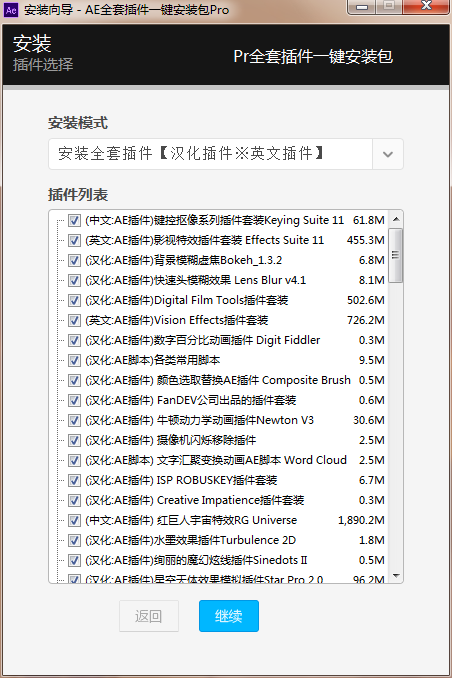The width and height of the screenshot is (452, 678).
Task: Click the plugin list scrollbar thumb
Action: (396, 255)
